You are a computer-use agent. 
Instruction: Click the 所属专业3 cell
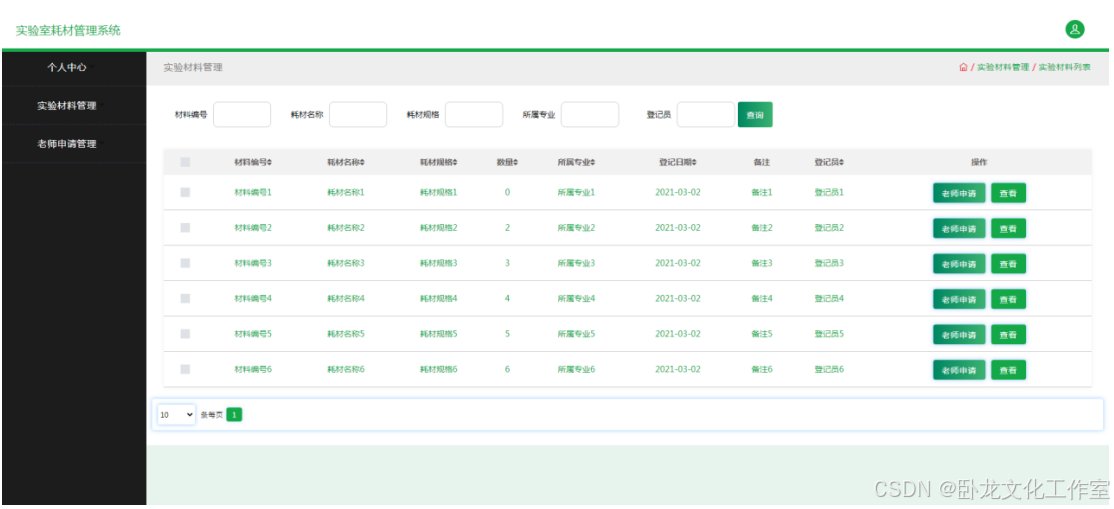[x=576, y=264]
